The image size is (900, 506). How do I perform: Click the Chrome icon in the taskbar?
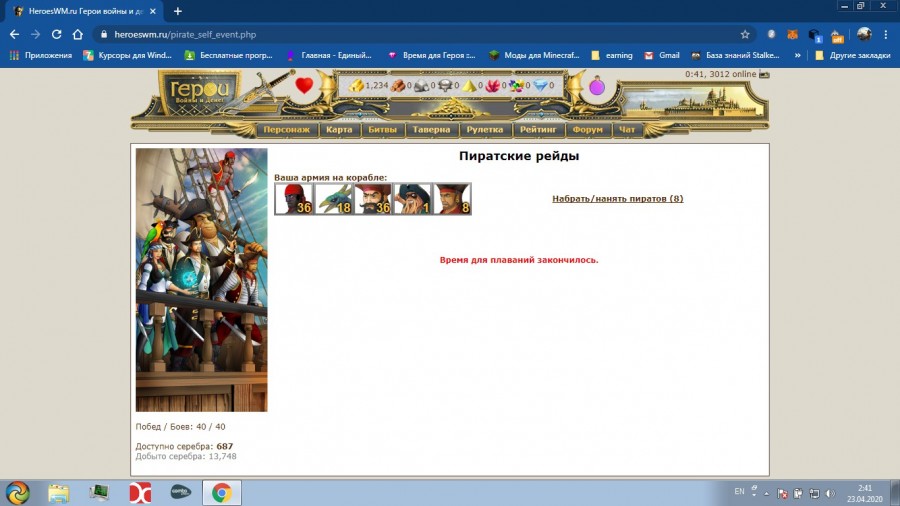[222, 493]
